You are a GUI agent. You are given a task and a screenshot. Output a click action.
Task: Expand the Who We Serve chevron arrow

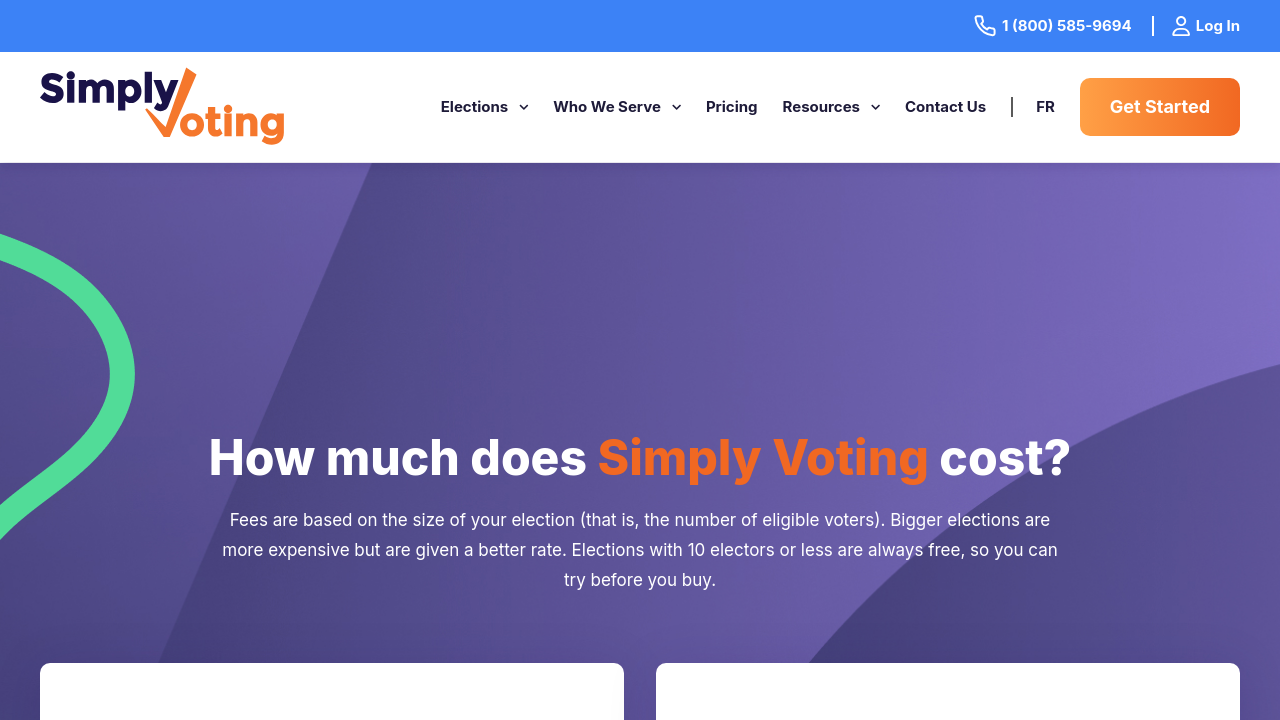pyautogui.click(x=677, y=107)
